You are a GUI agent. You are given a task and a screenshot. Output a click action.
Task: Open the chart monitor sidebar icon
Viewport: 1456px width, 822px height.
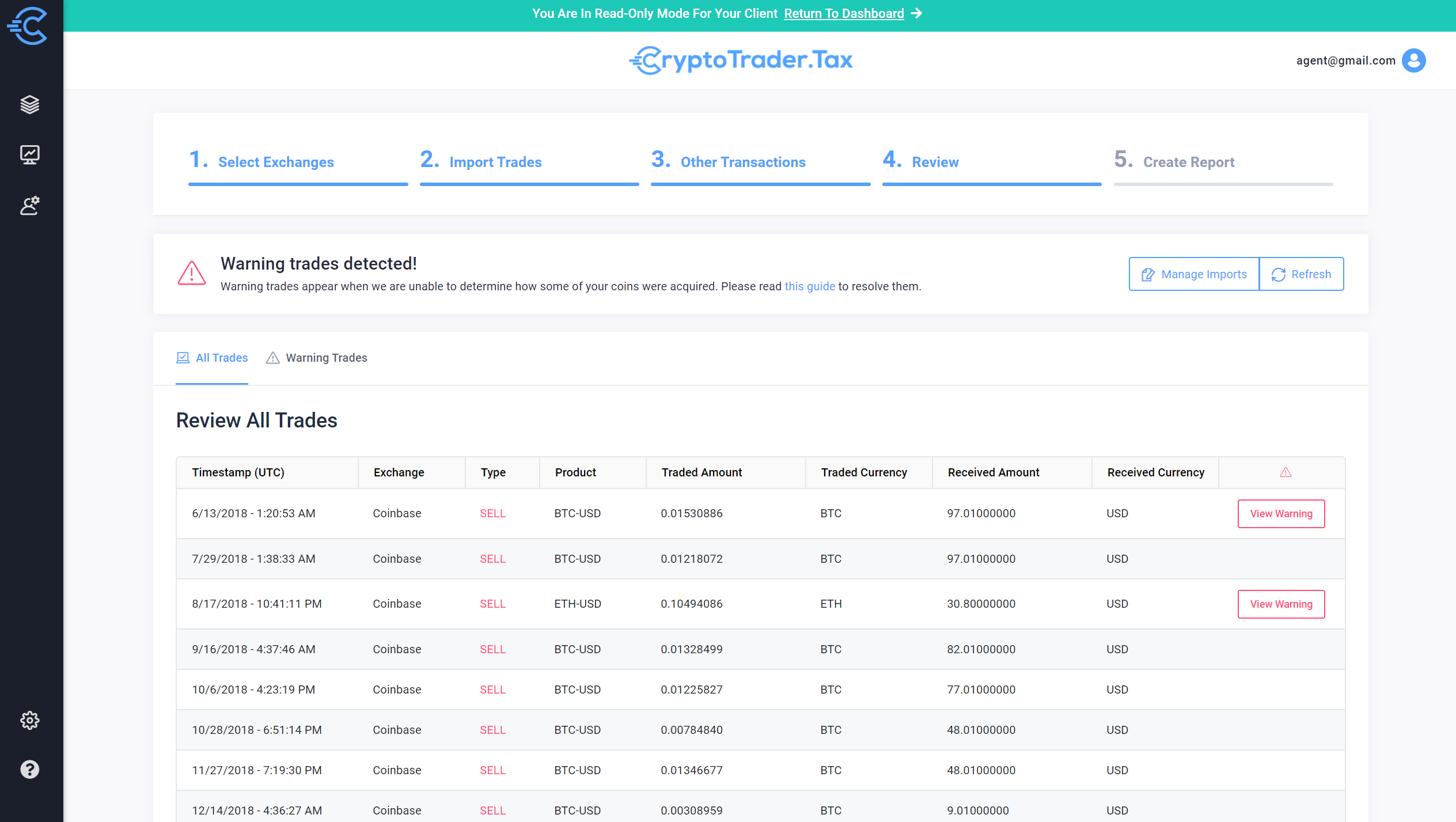[x=30, y=154]
